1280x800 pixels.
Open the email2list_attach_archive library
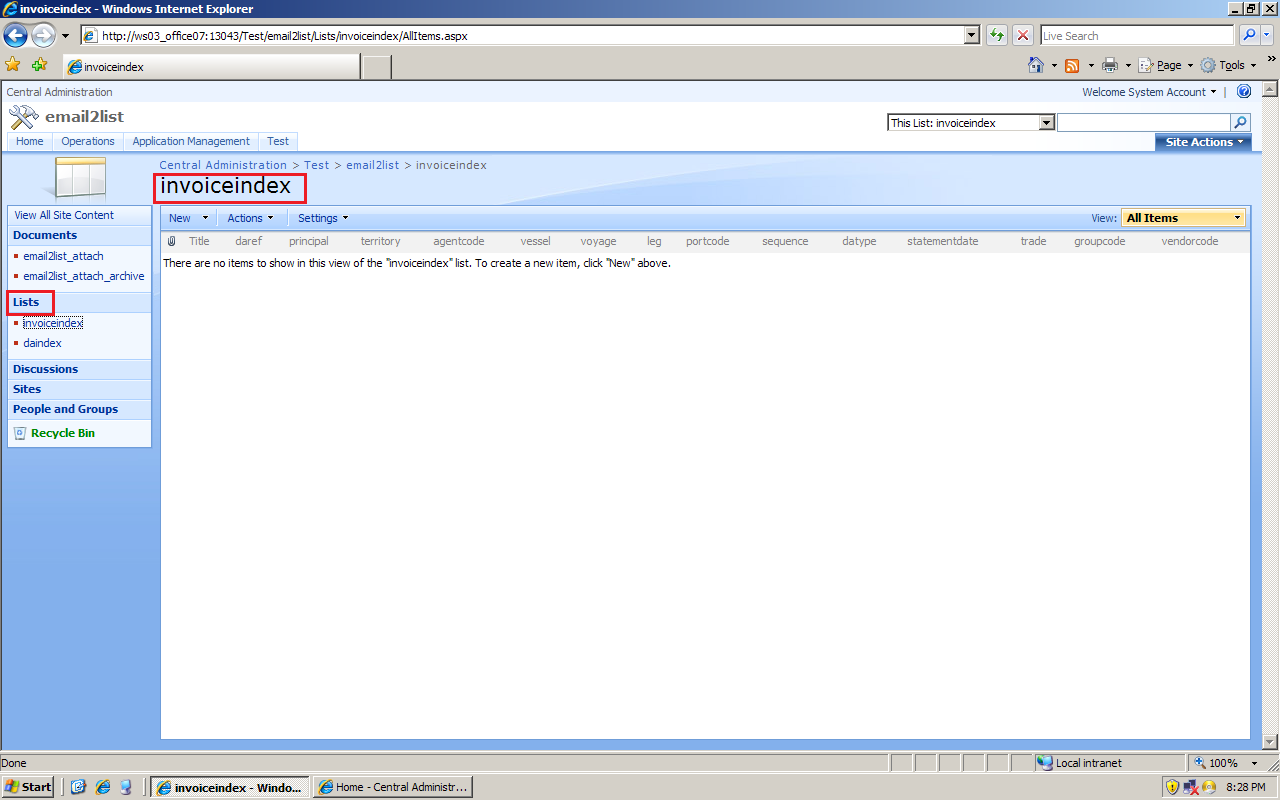coord(84,276)
